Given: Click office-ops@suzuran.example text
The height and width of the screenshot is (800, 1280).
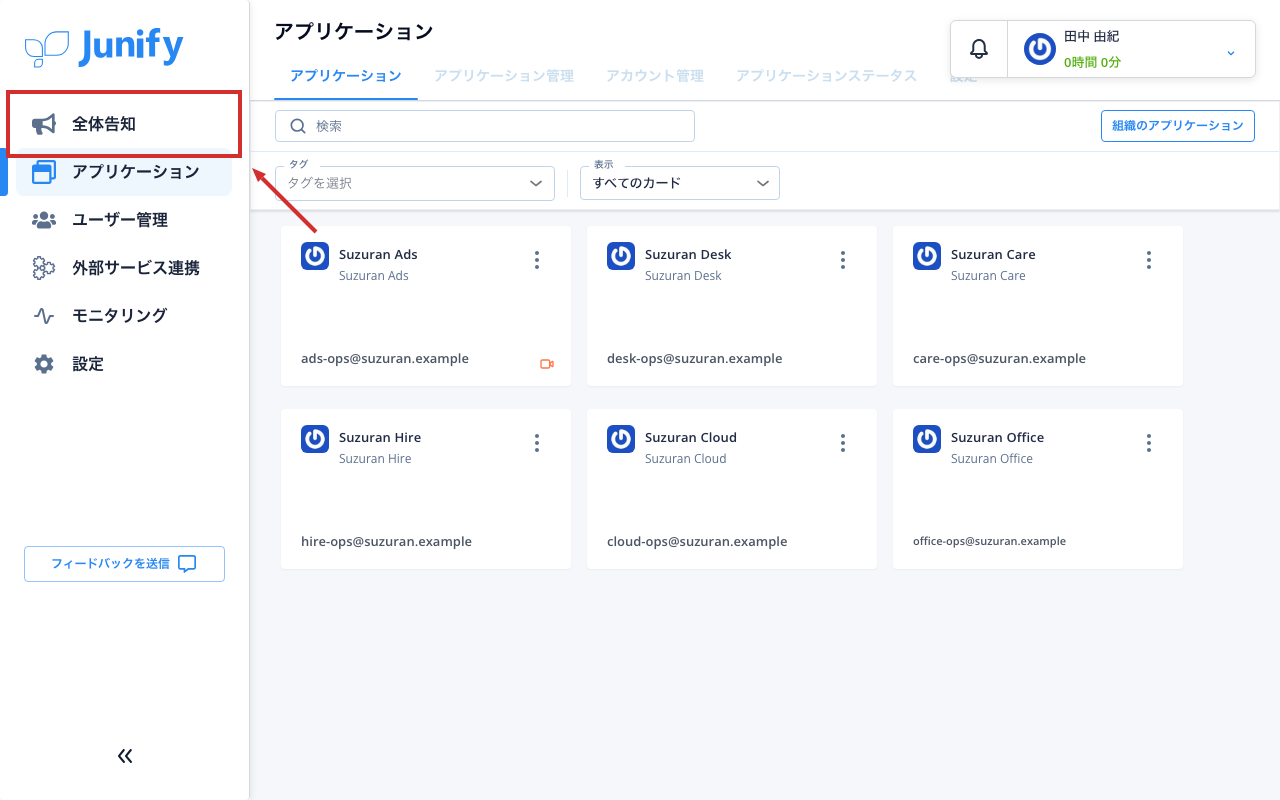Looking at the screenshot, I should [x=989, y=541].
